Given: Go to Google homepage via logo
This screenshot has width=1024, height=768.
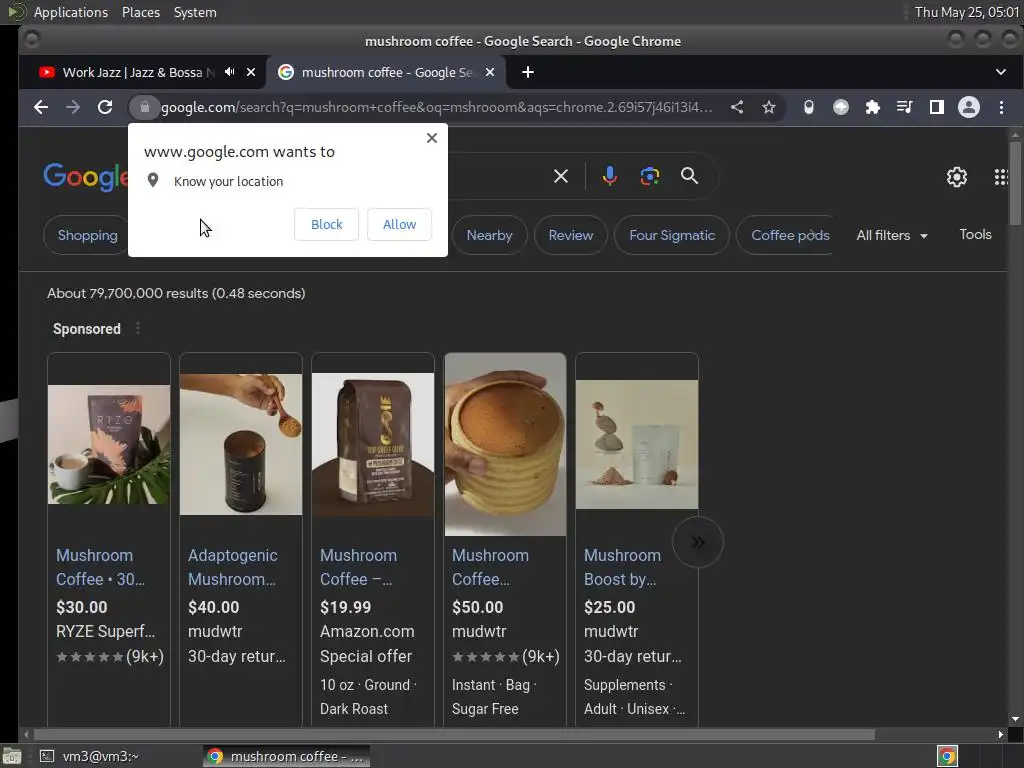Looking at the screenshot, I should pyautogui.click(x=86, y=177).
